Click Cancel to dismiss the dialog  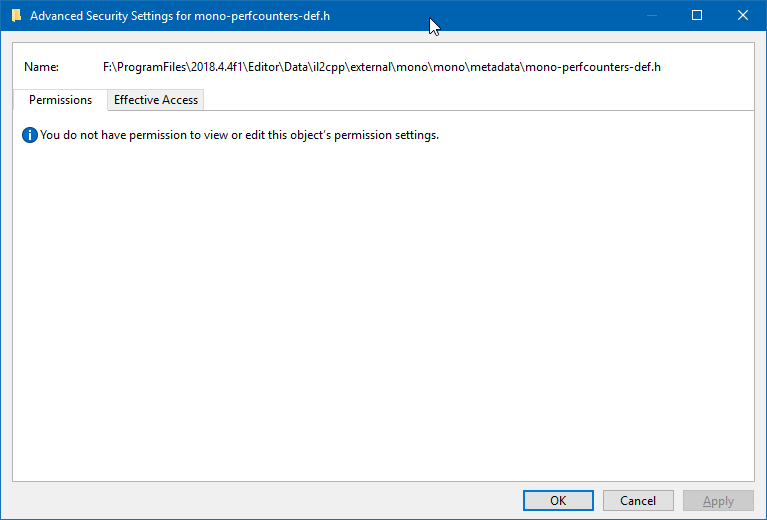(638, 501)
